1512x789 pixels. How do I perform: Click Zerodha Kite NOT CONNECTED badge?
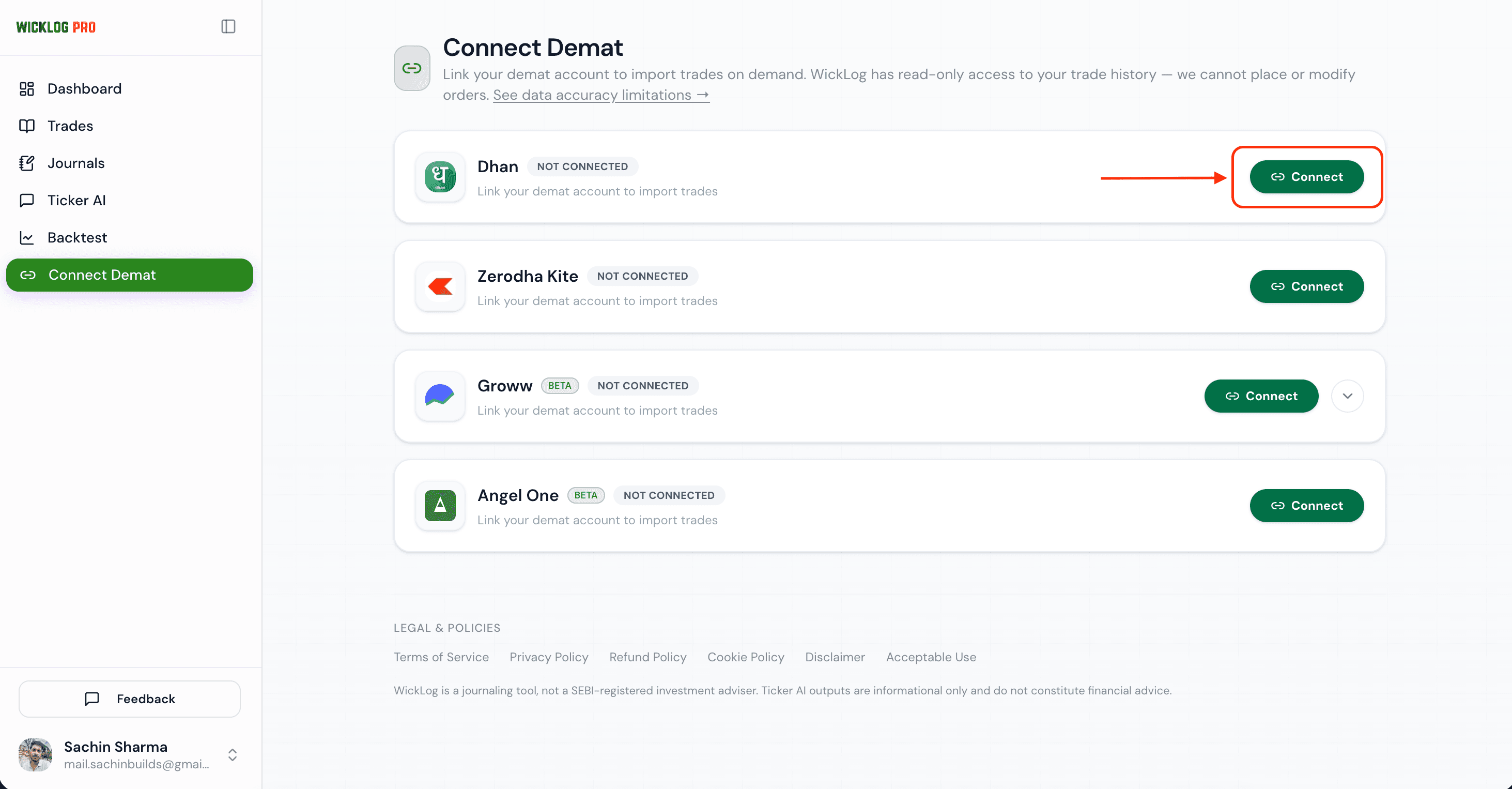[x=642, y=276]
